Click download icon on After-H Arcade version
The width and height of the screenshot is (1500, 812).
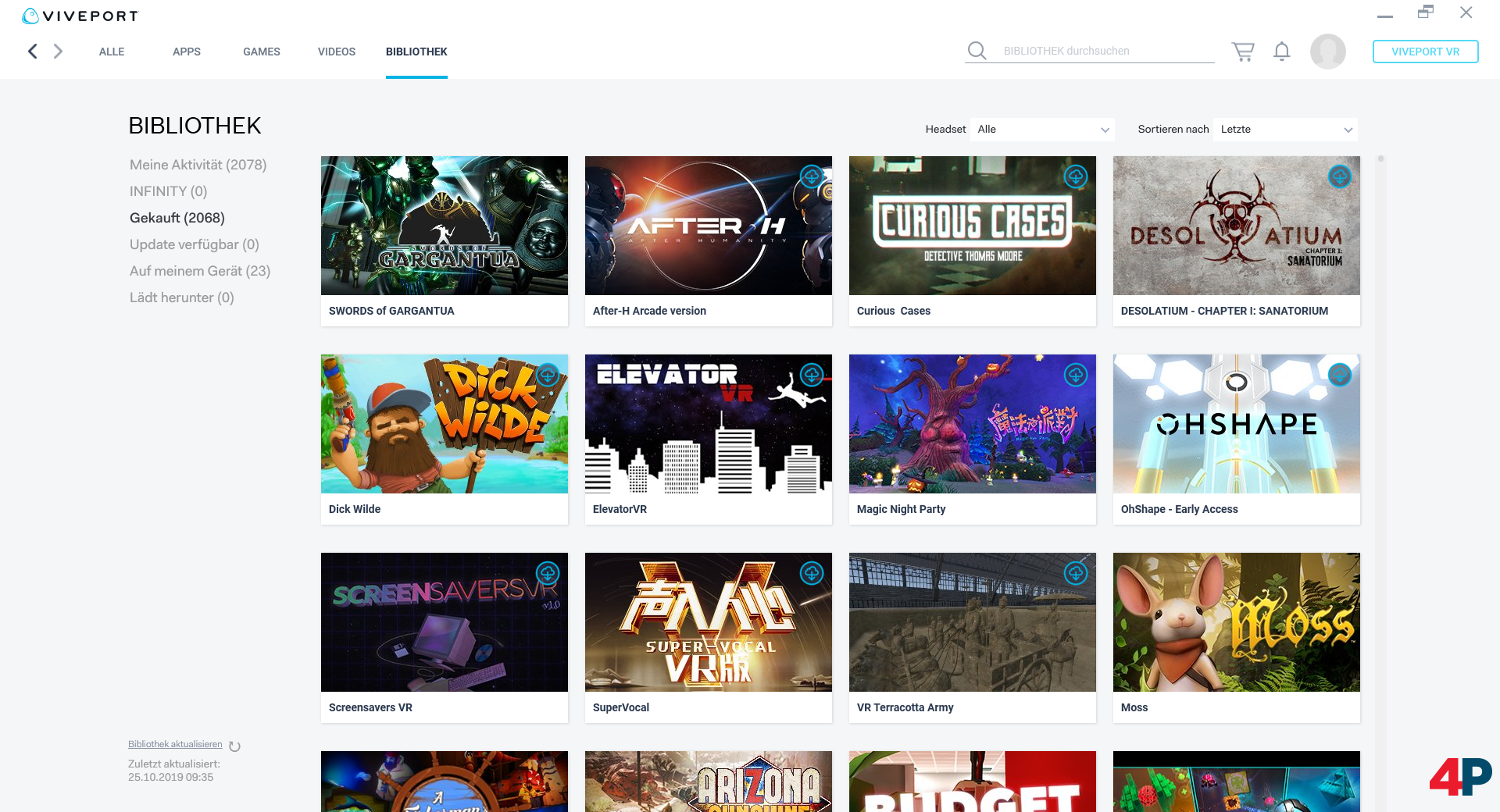(812, 176)
